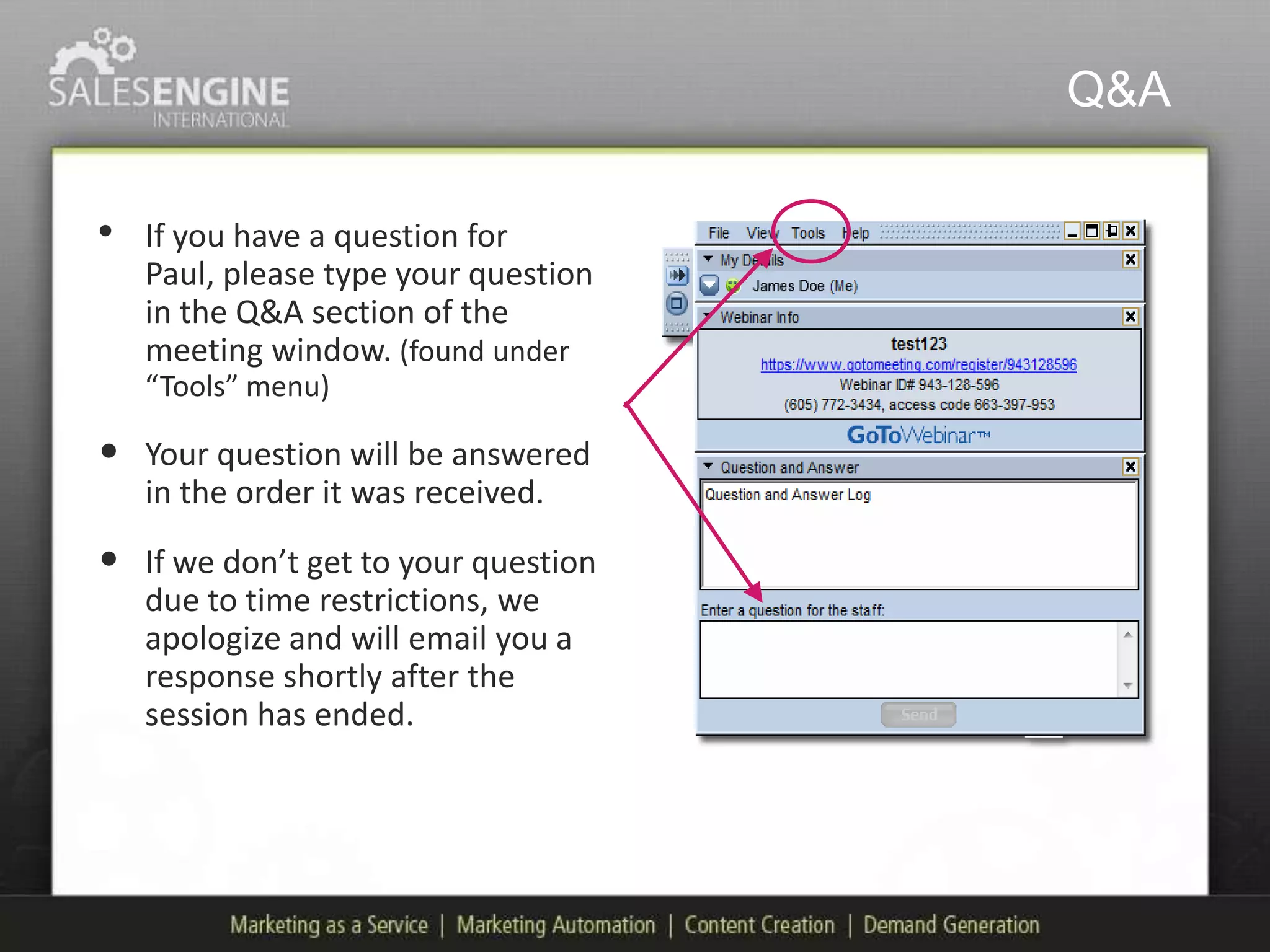Close the Question and Answer pane
This screenshot has width=1270, height=952.
tap(1130, 467)
